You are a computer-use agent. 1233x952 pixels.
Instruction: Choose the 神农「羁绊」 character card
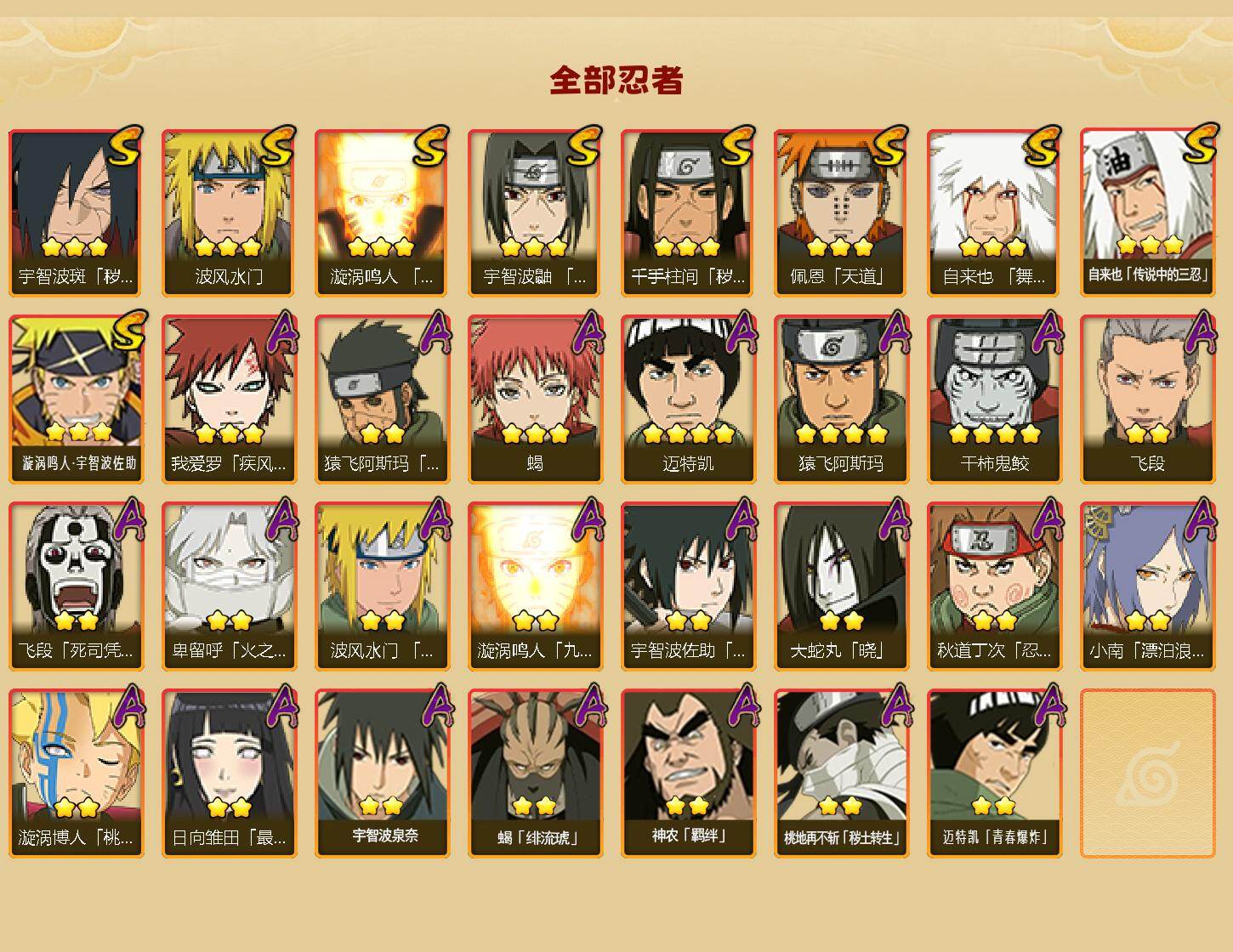click(688, 773)
